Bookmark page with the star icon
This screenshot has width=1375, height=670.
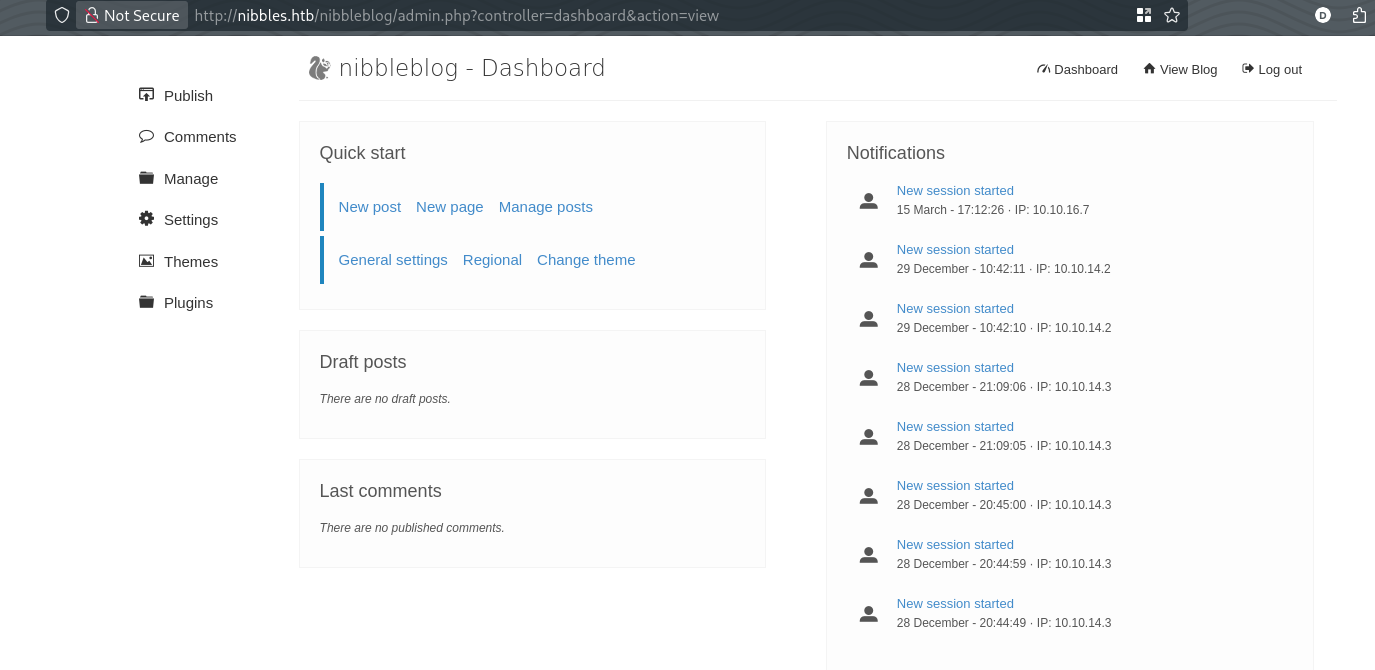point(1172,15)
